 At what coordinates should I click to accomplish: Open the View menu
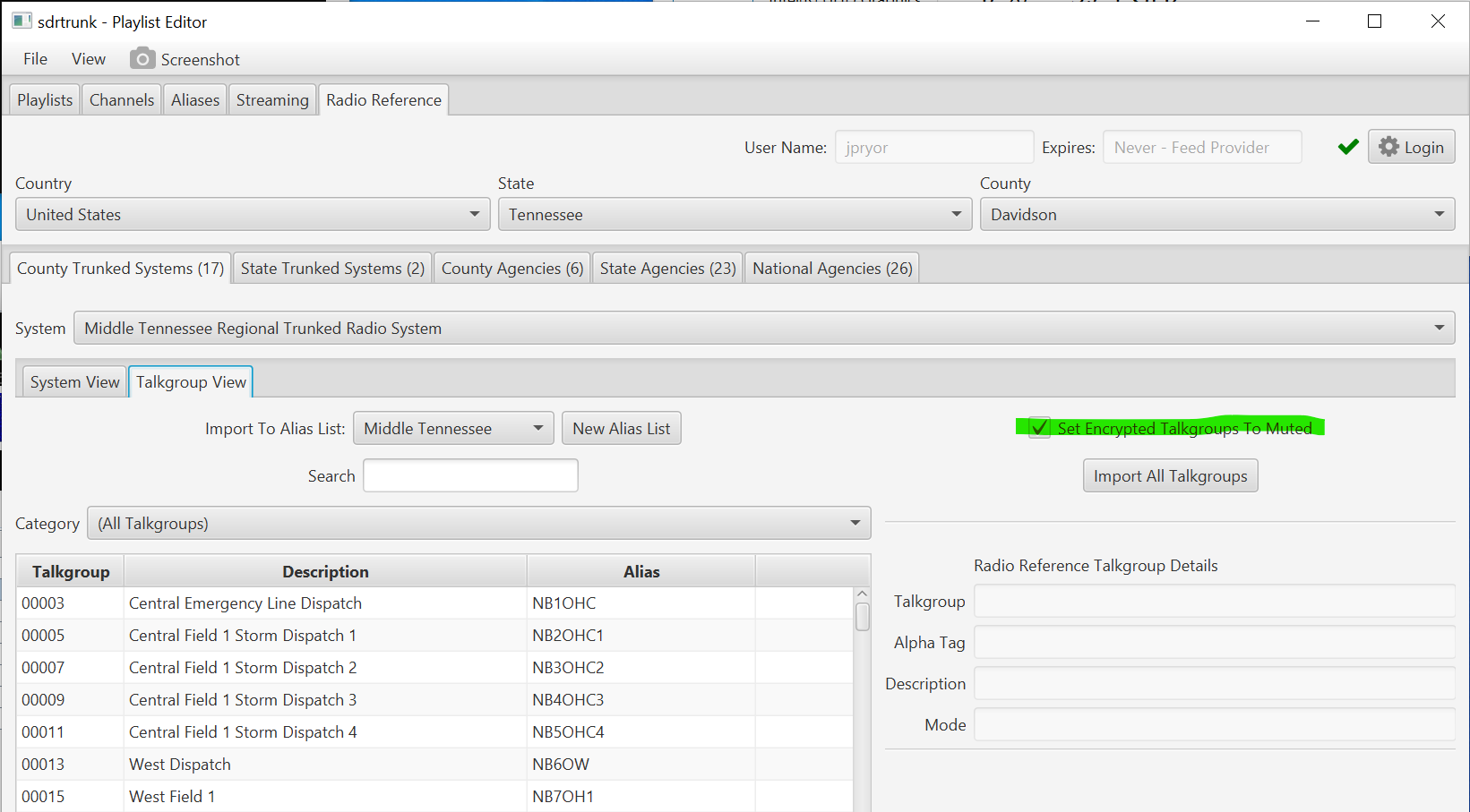point(88,58)
